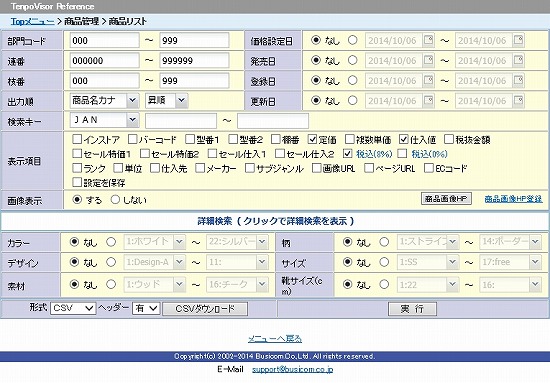
Task: Select しない for 画像表示
Action: [x=115, y=200]
